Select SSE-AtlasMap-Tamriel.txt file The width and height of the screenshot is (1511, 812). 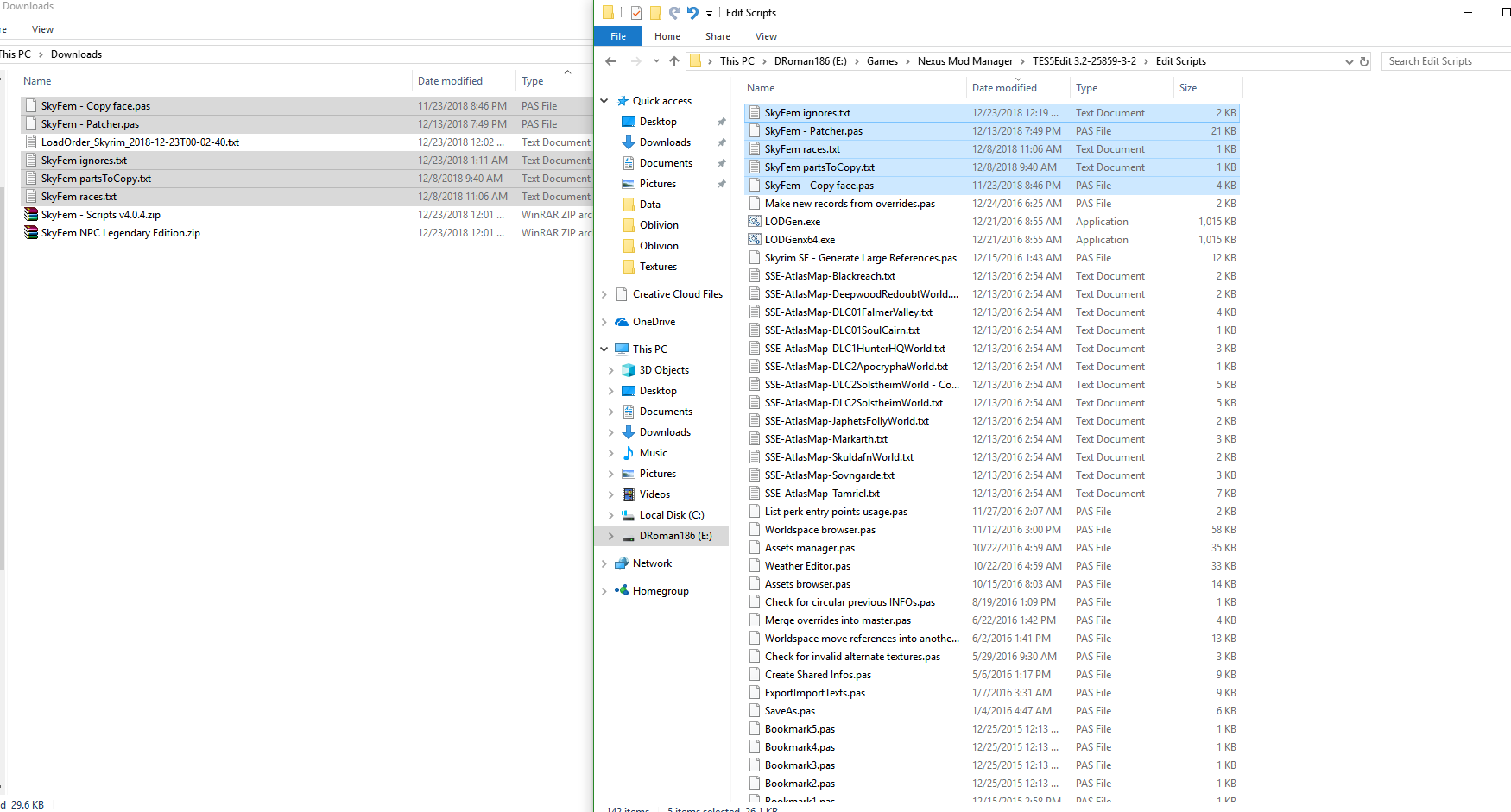tap(822, 494)
